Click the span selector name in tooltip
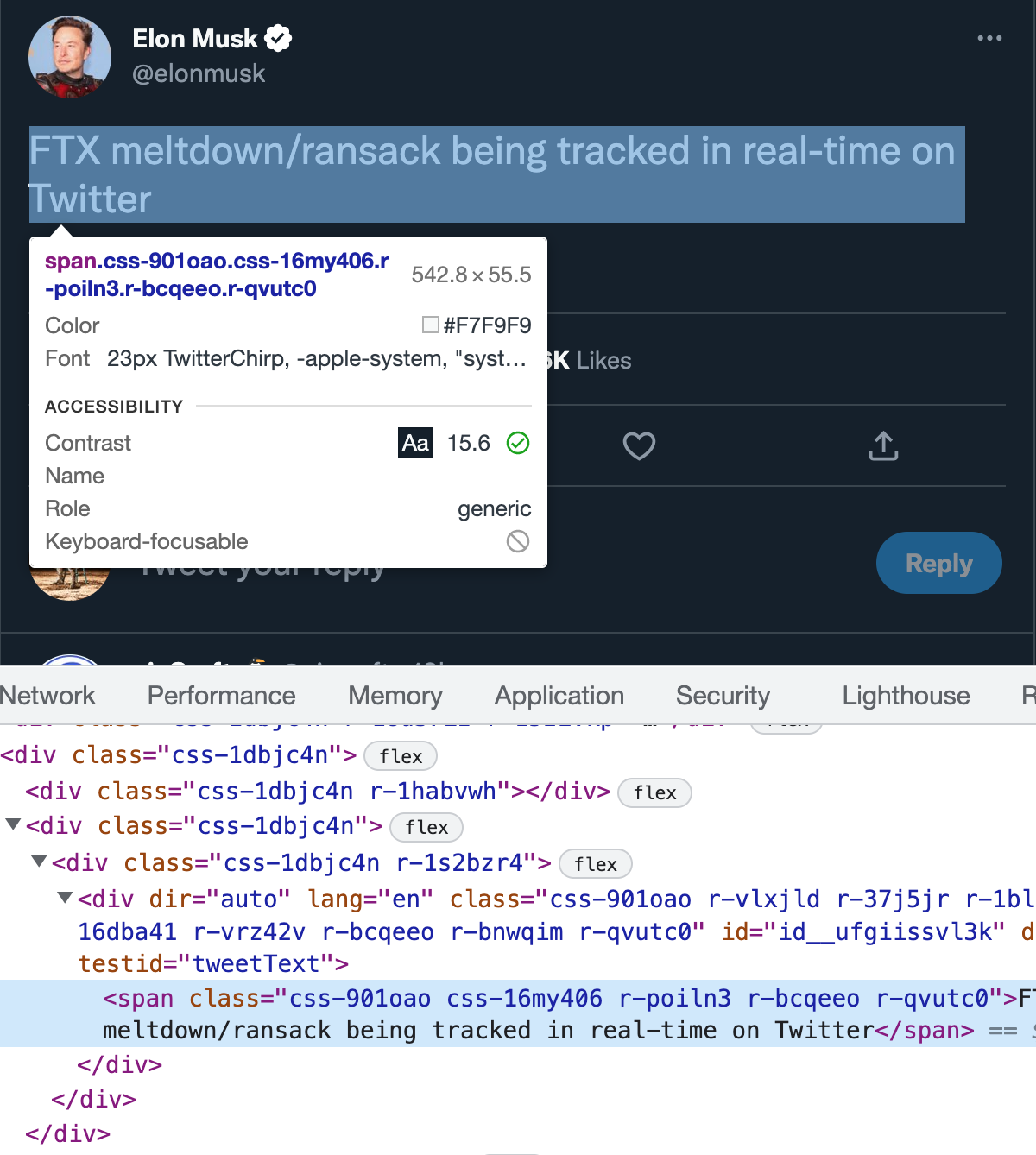This screenshot has height=1155, width=1036. tap(217, 275)
